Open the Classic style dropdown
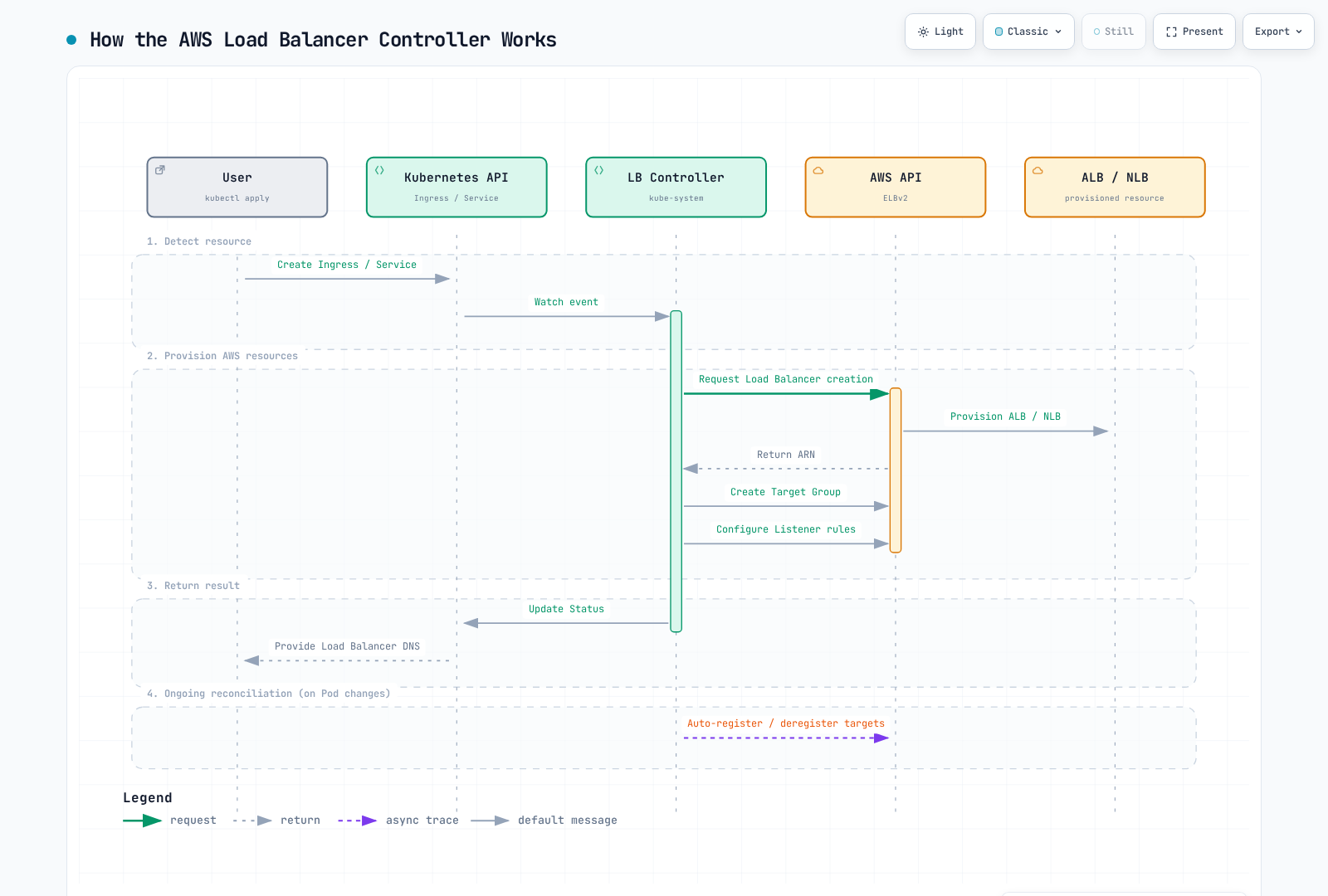Viewport: 1328px width, 896px height. coord(1028,32)
